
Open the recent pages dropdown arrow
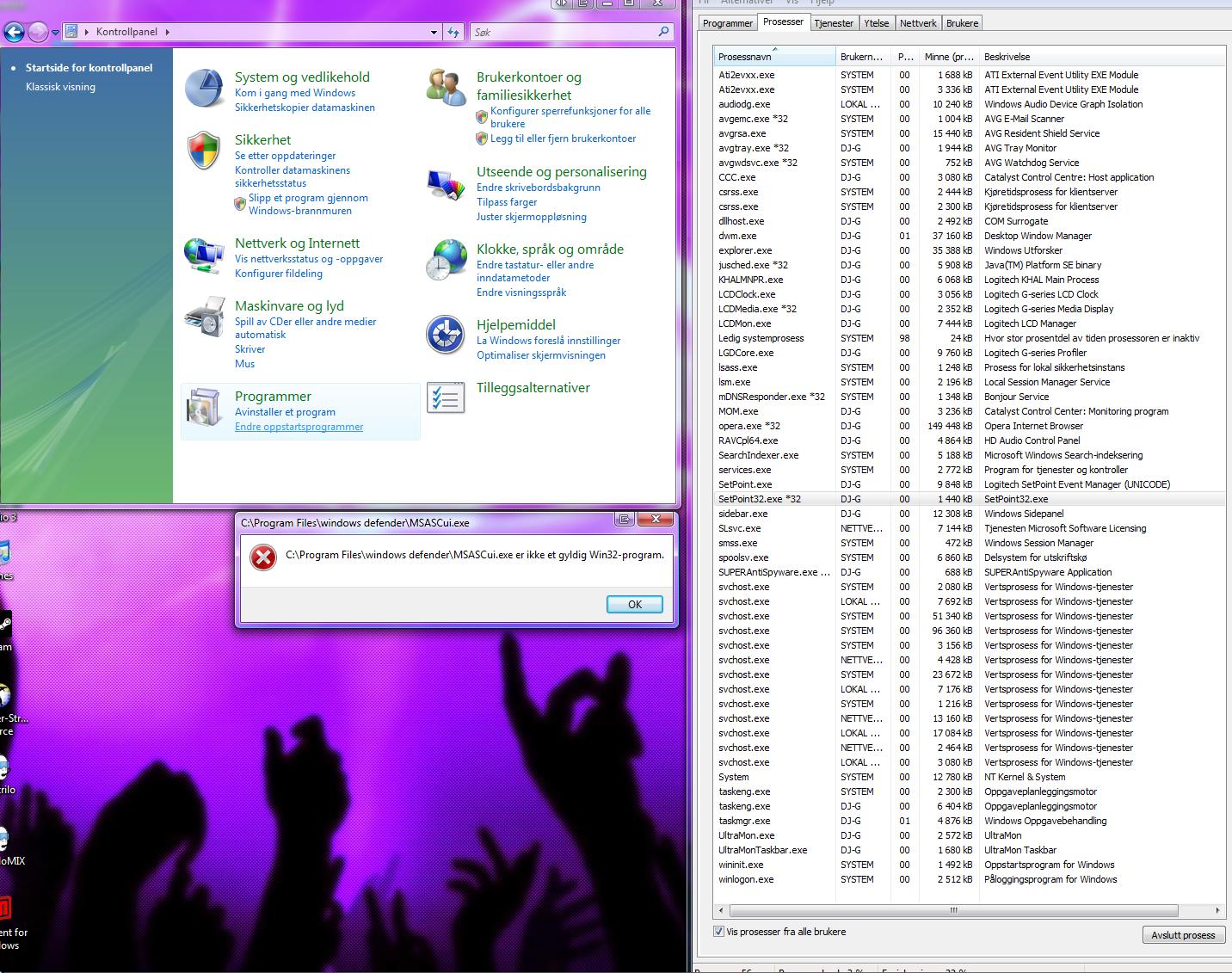[56, 33]
